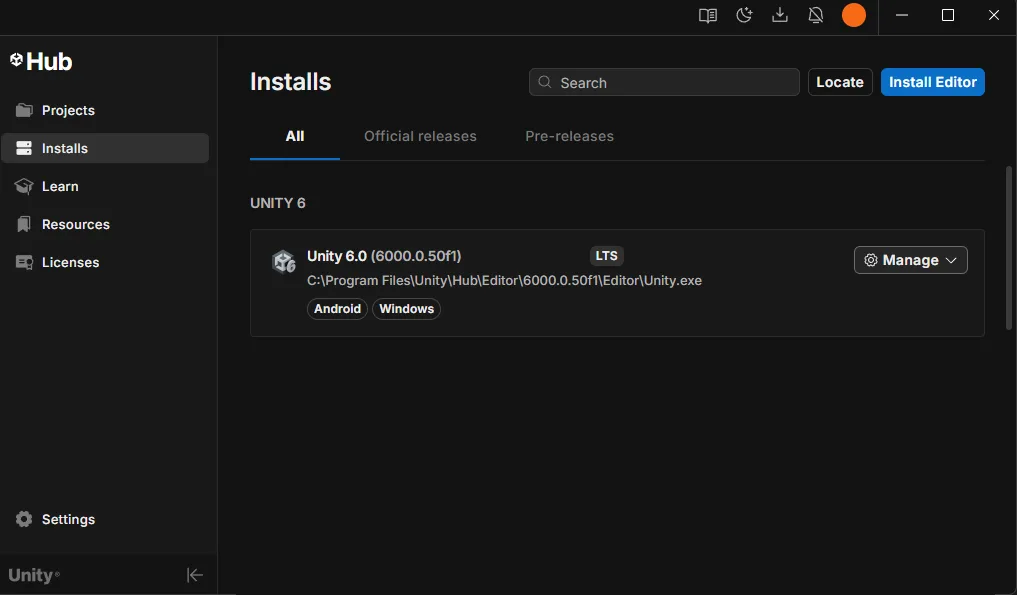Screen dimensions: 1017x595
Task: Switch to the Pre-releases tab
Action: (x=569, y=136)
